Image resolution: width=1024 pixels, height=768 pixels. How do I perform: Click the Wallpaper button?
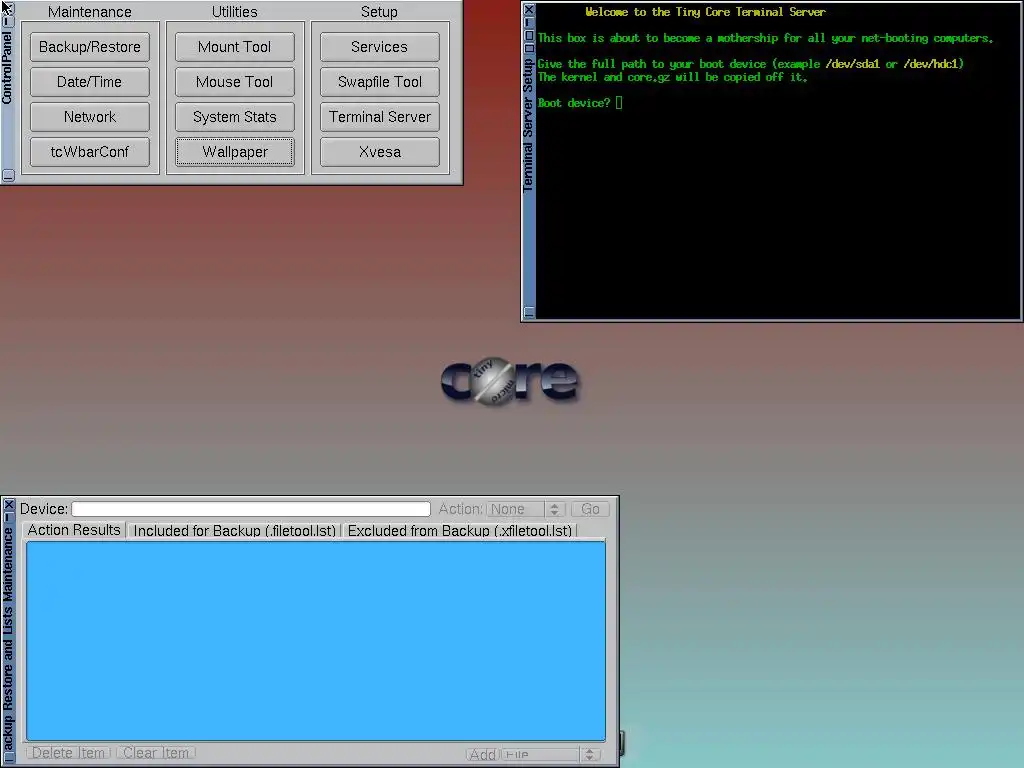(234, 152)
